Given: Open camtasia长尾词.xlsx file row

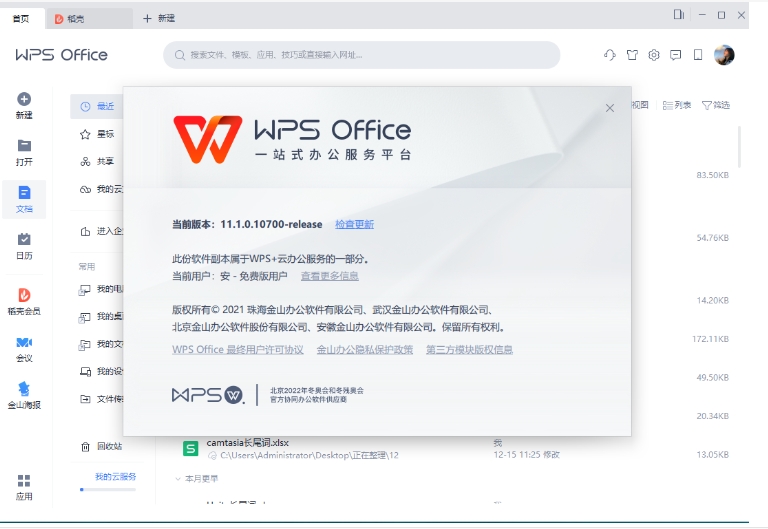Looking at the screenshot, I should coord(456,449).
